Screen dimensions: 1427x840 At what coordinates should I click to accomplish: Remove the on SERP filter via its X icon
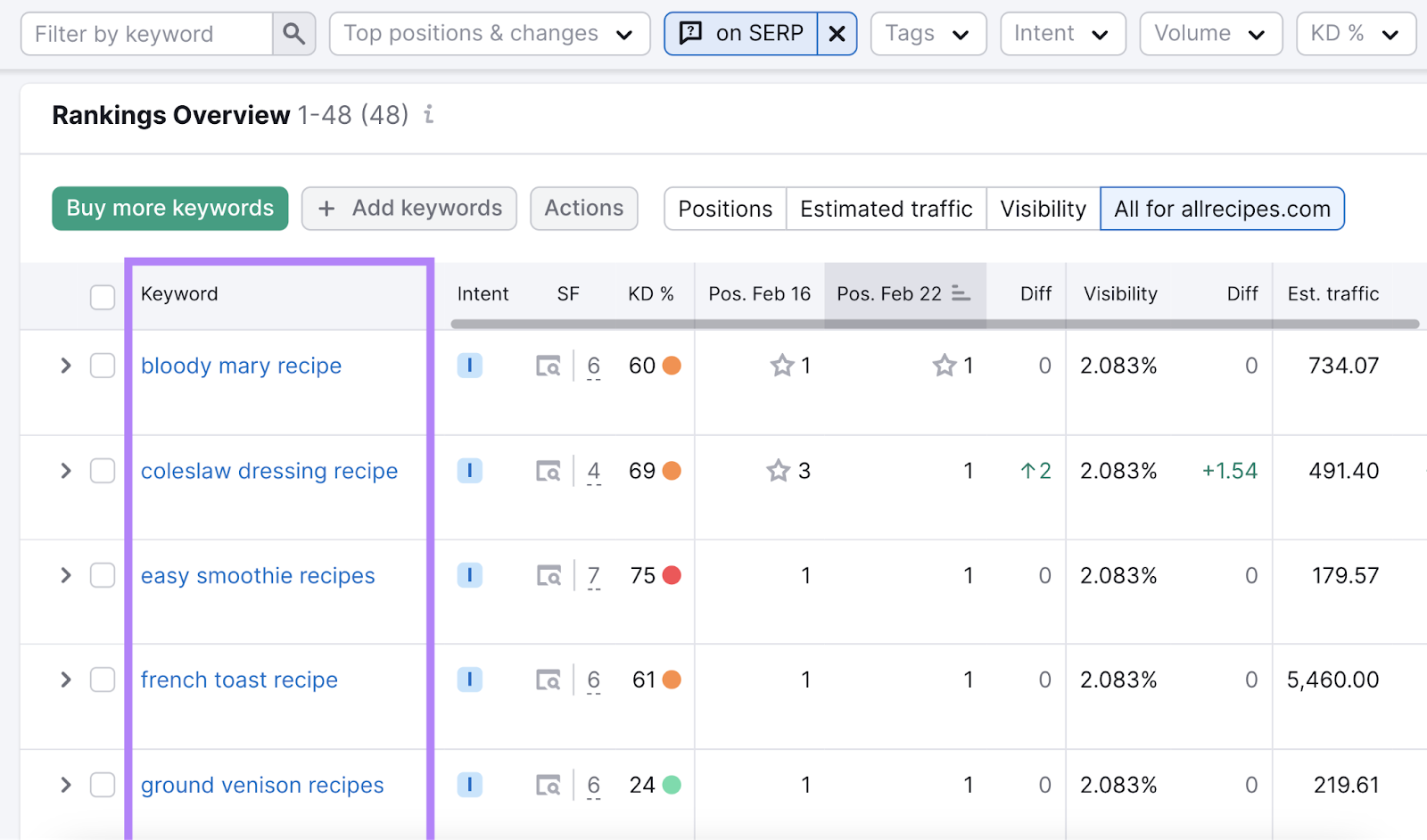tap(836, 33)
